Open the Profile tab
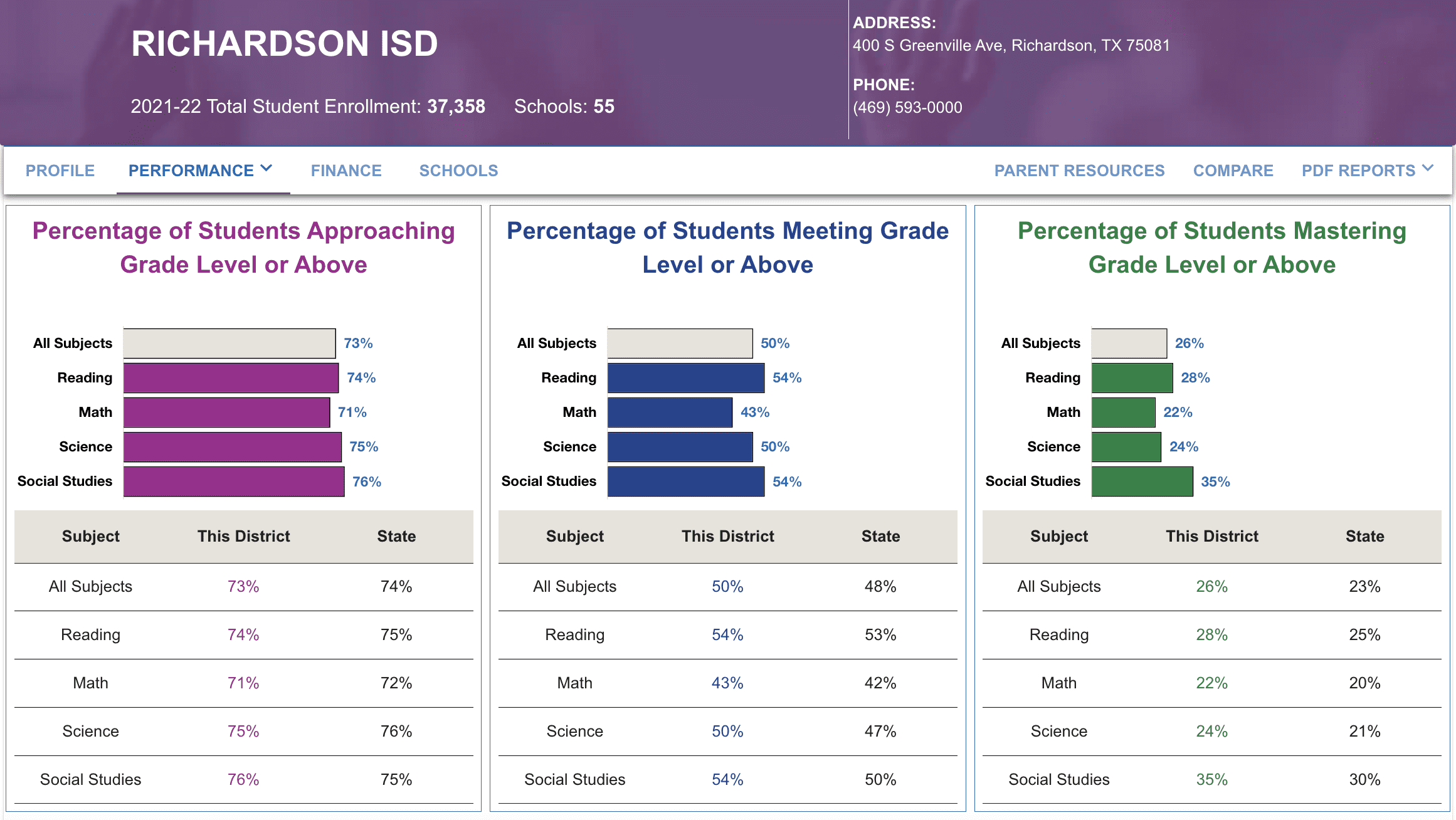1456x820 pixels. click(60, 171)
